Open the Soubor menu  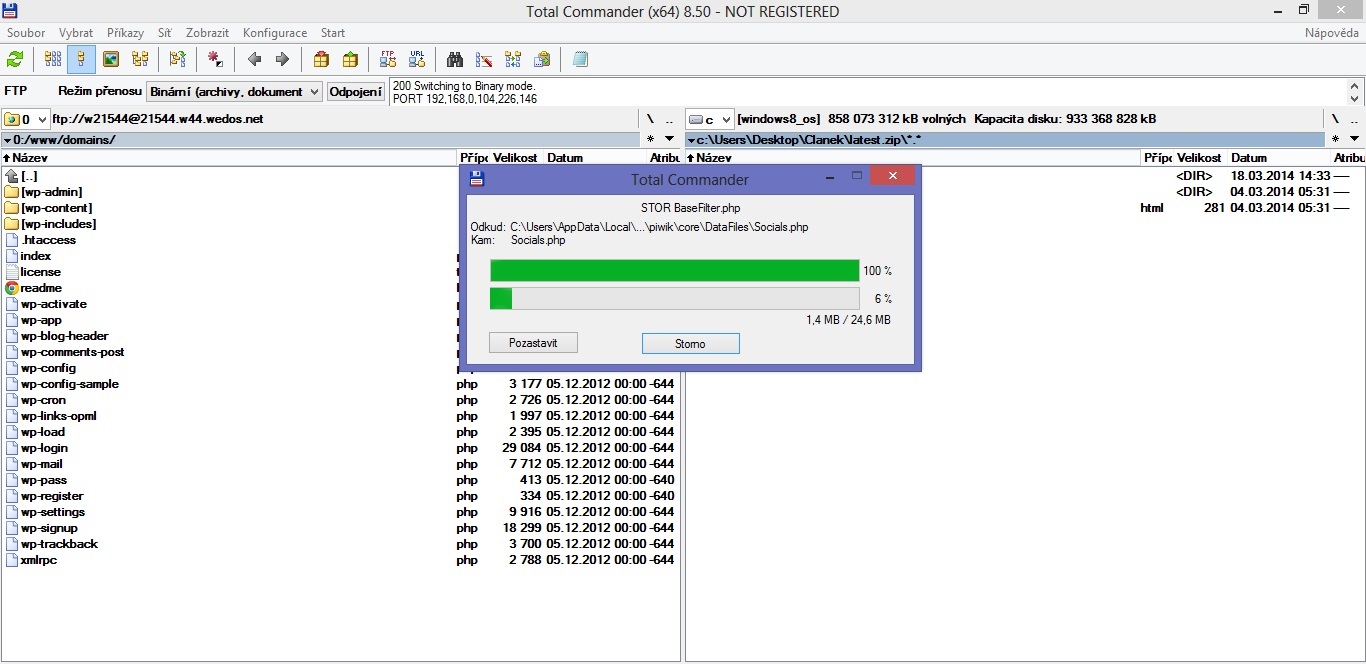(26, 33)
